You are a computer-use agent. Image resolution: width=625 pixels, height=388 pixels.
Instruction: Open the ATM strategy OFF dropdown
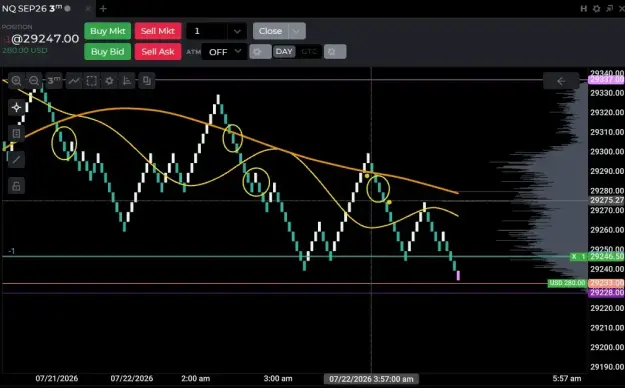pos(224,52)
